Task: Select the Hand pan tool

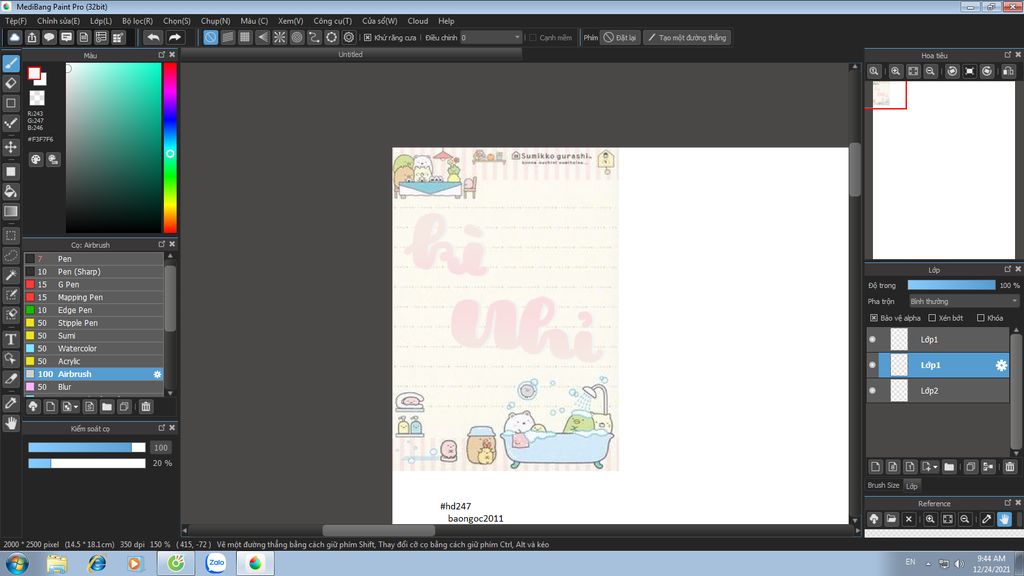Action: 10,423
